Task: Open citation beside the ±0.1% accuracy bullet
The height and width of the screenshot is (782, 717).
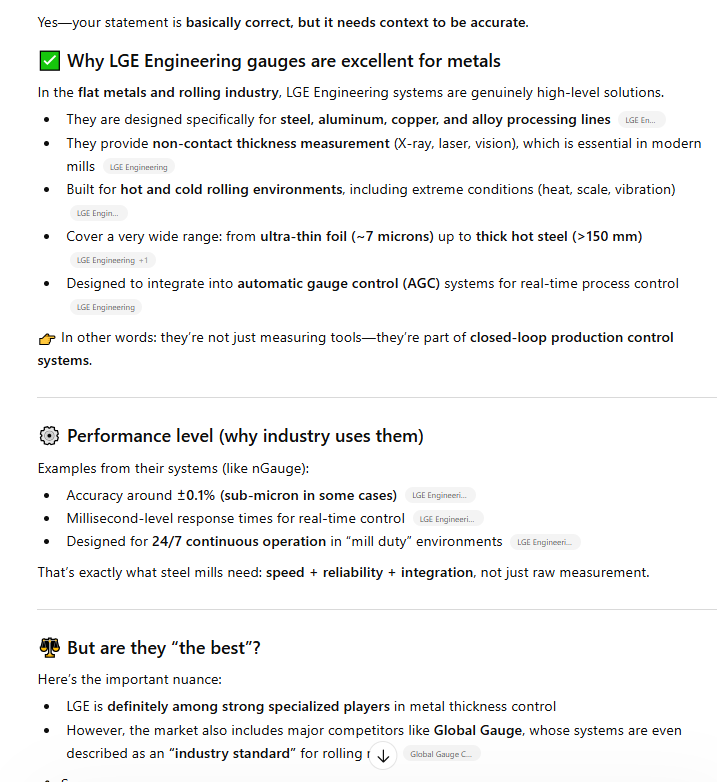Action: click(440, 495)
